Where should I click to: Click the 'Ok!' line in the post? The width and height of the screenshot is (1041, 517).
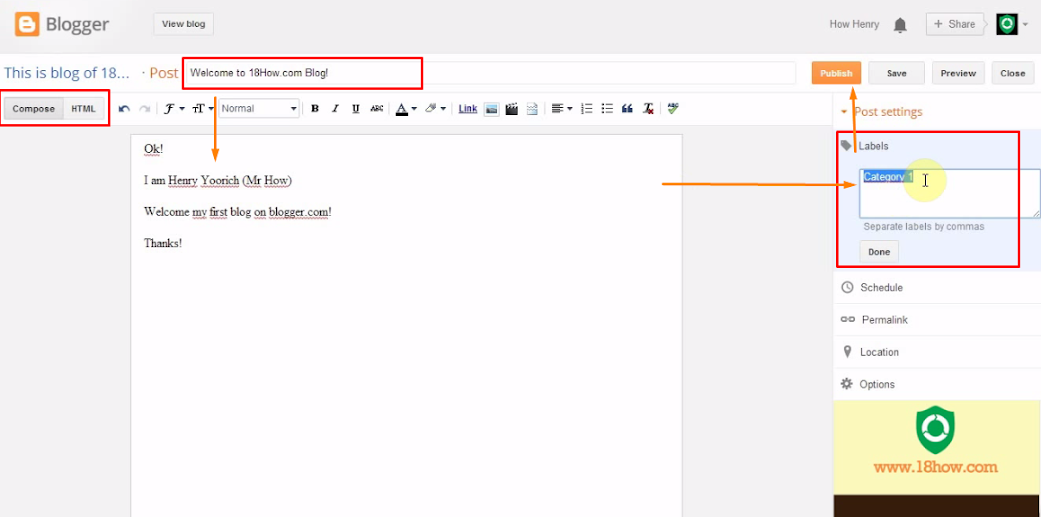(x=153, y=149)
